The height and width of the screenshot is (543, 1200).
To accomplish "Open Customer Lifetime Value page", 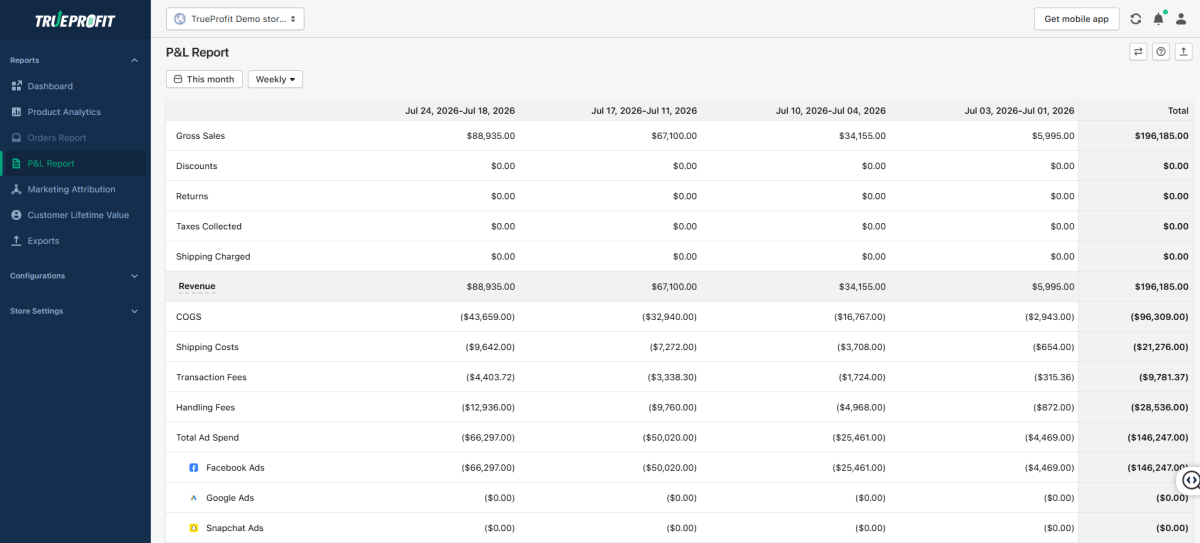I will click(73, 215).
